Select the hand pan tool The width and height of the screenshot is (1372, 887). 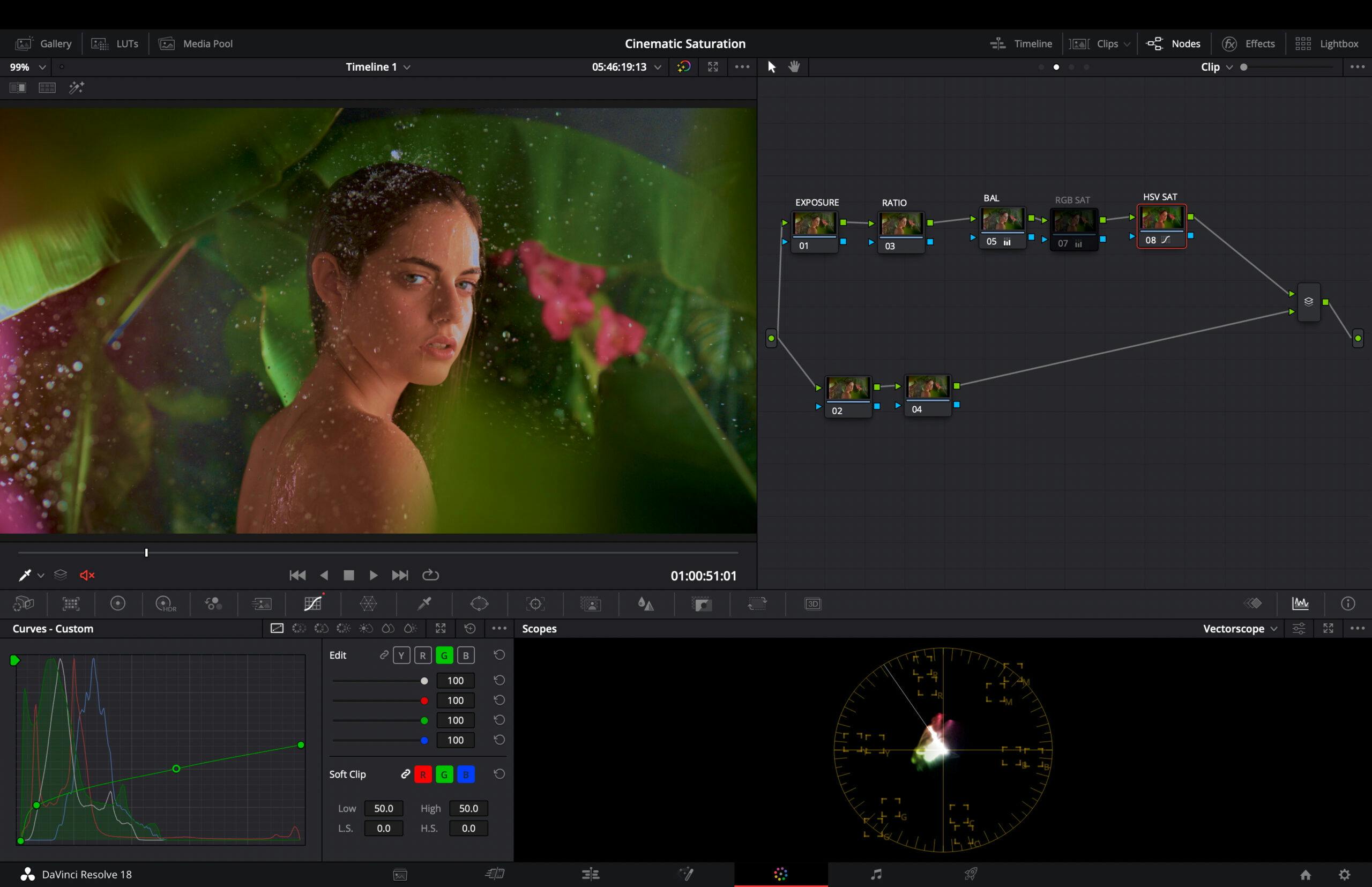794,67
